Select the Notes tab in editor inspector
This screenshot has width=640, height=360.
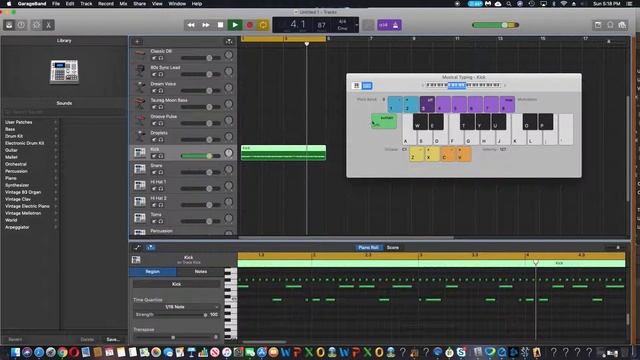tap(200, 271)
